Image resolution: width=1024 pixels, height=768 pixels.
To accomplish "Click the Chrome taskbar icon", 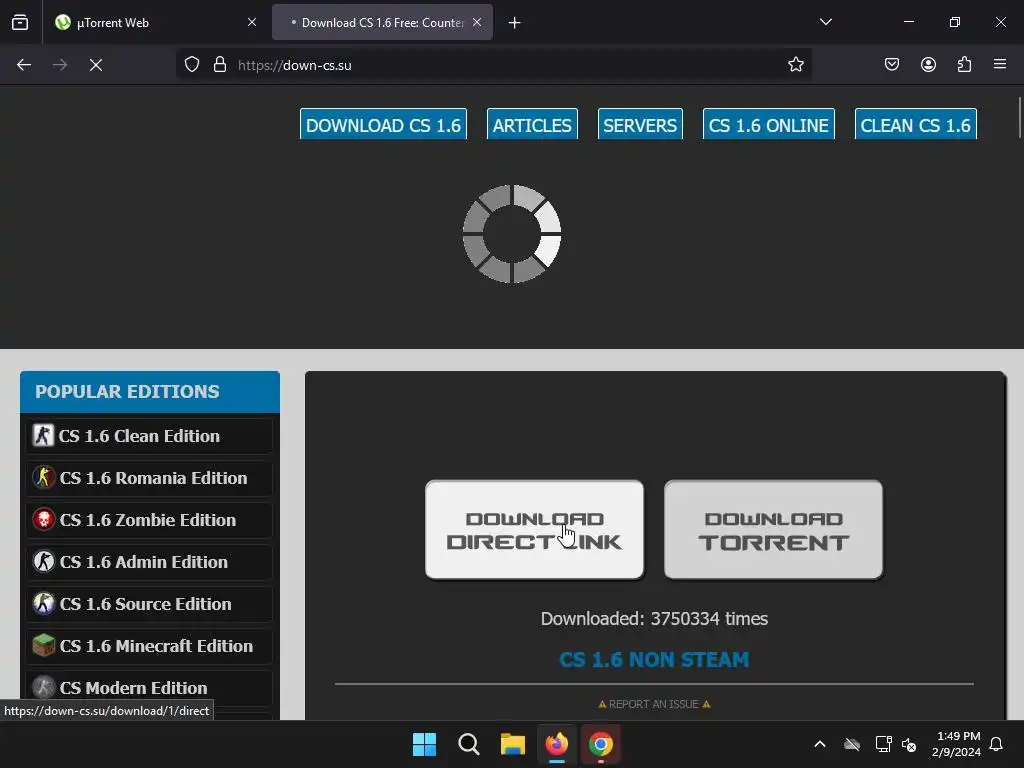I will pyautogui.click(x=601, y=744).
